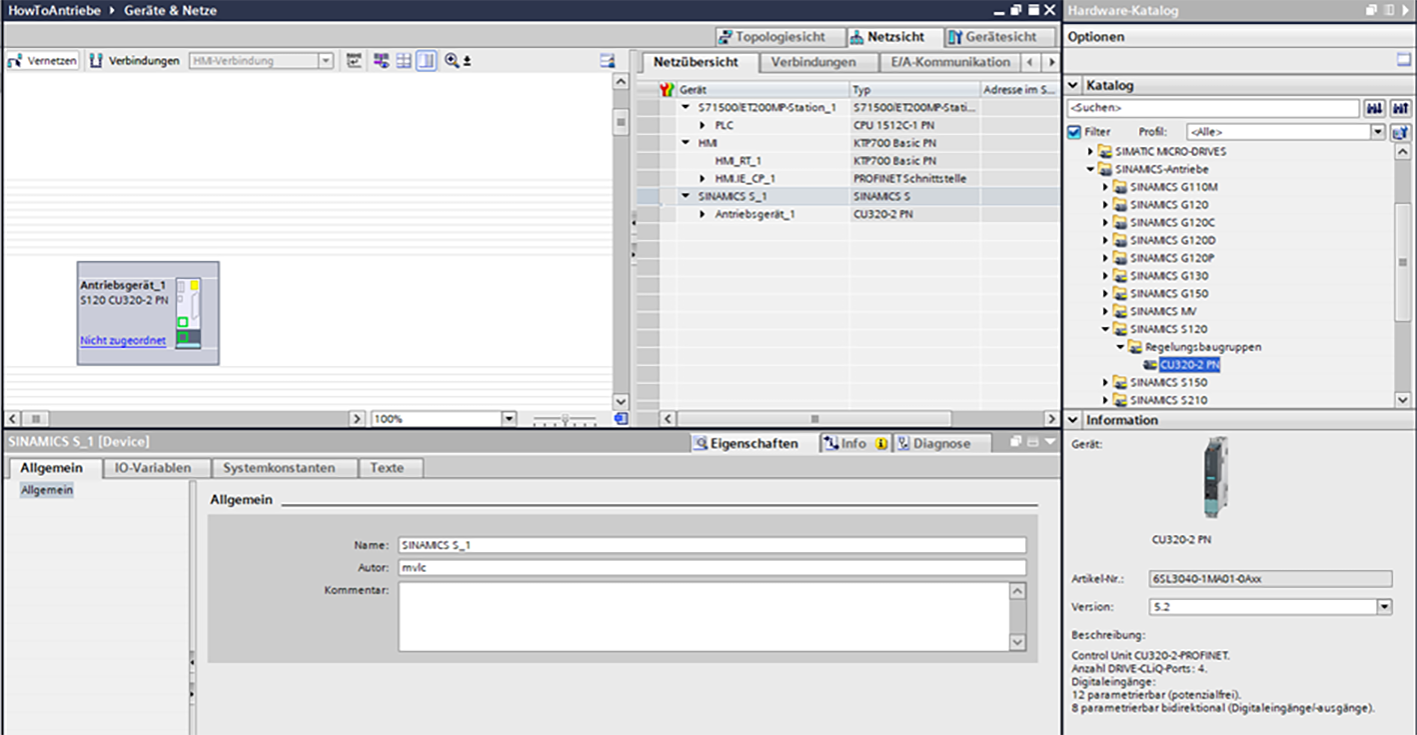1417x735 pixels.
Task: Select the Verbindungen connections tool
Action: tap(134, 61)
